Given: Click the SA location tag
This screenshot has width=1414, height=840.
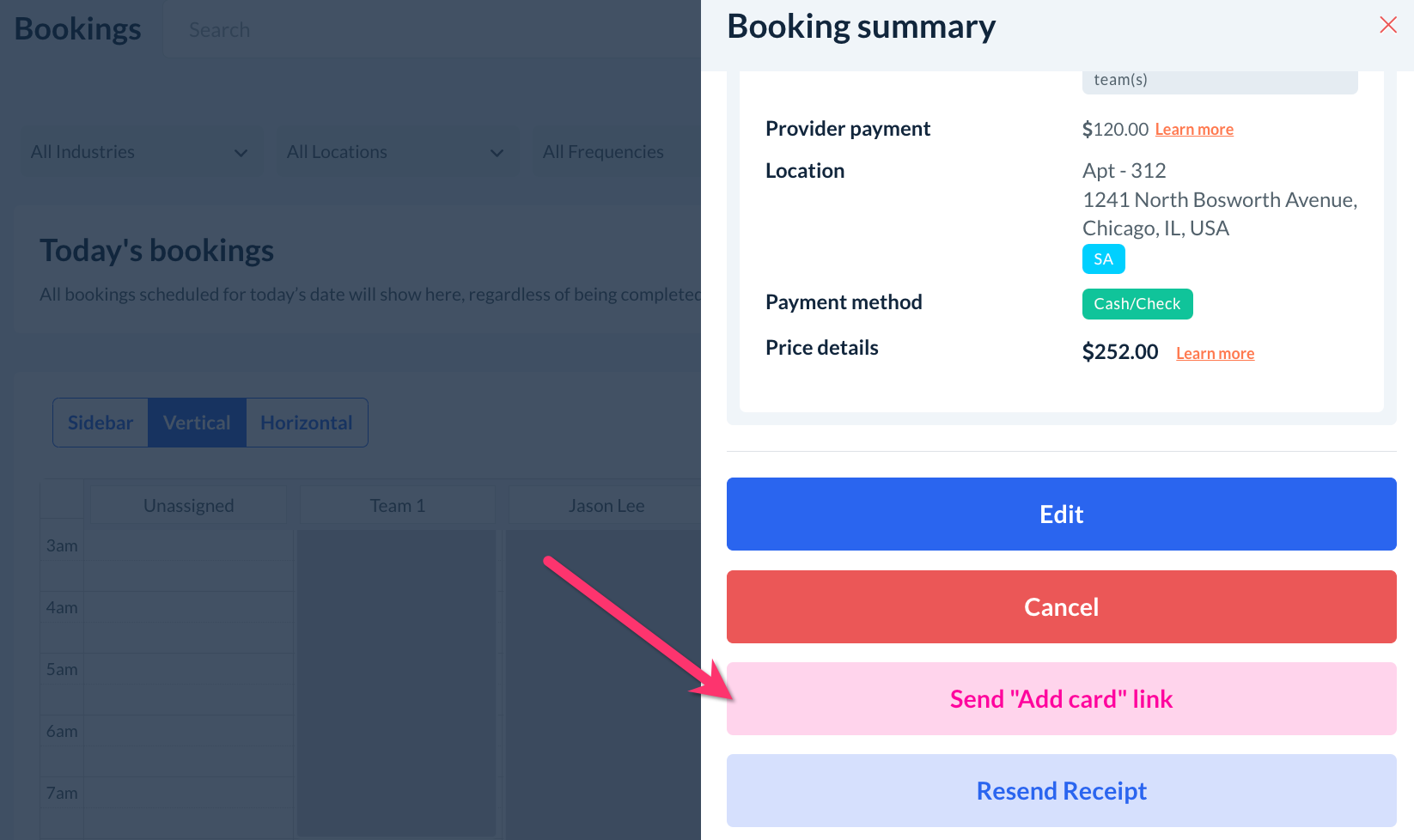Looking at the screenshot, I should pyautogui.click(x=1103, y=259).
